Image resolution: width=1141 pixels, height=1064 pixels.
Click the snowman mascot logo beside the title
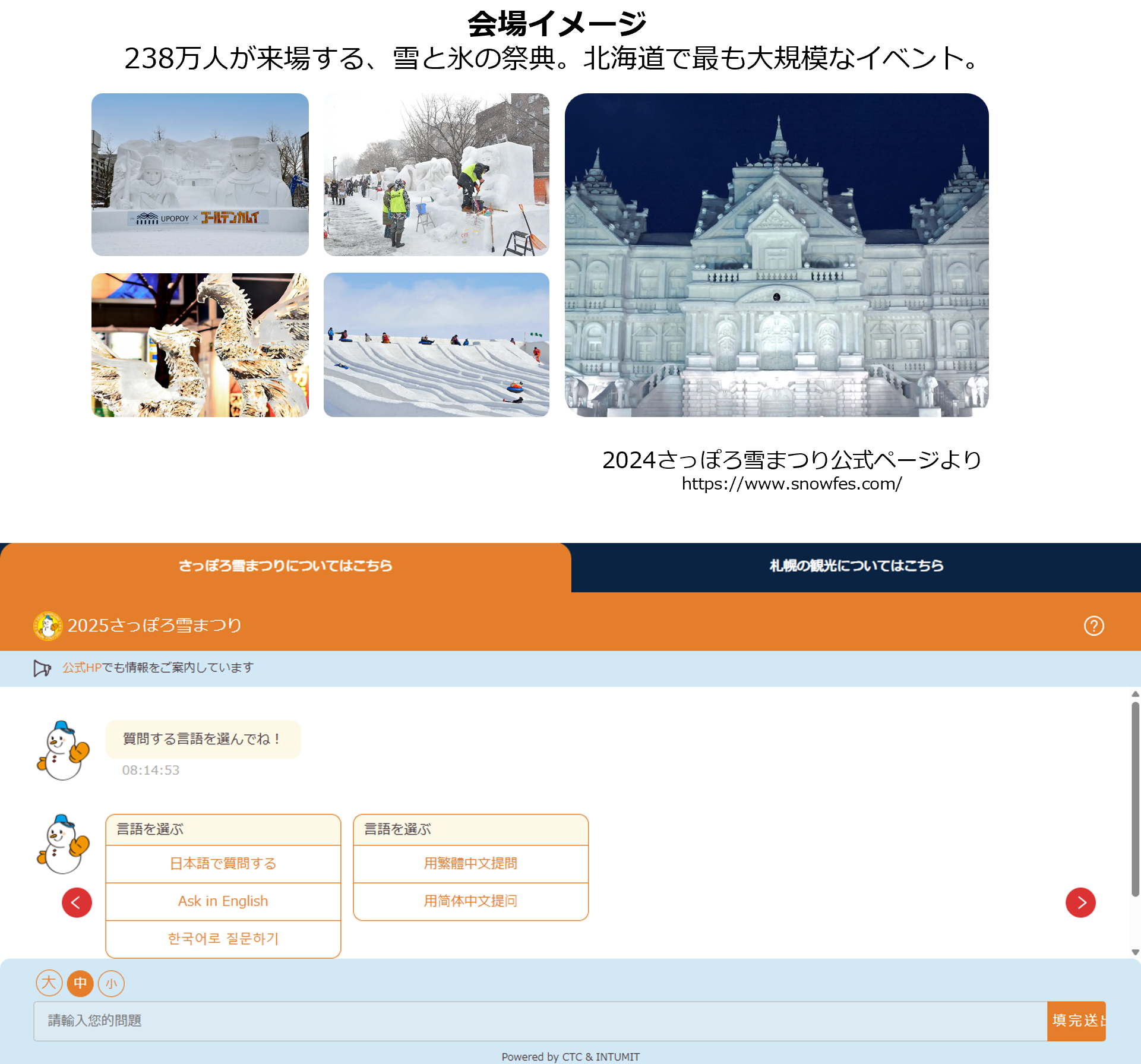(46, 625)
